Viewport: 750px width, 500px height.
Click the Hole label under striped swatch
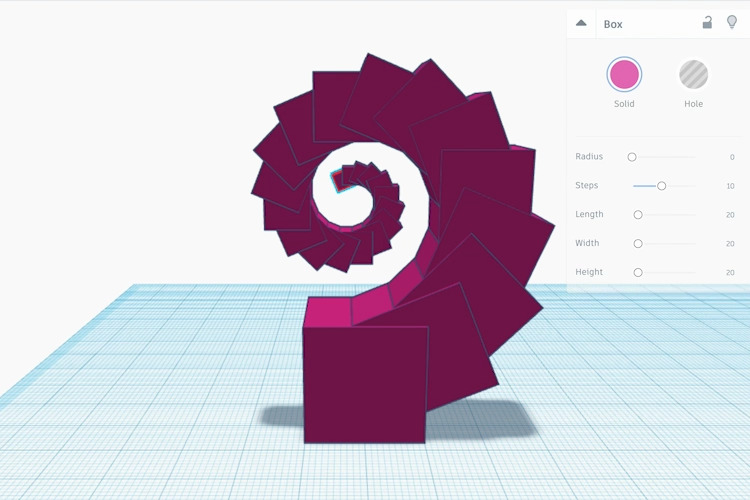click(693, 104)
